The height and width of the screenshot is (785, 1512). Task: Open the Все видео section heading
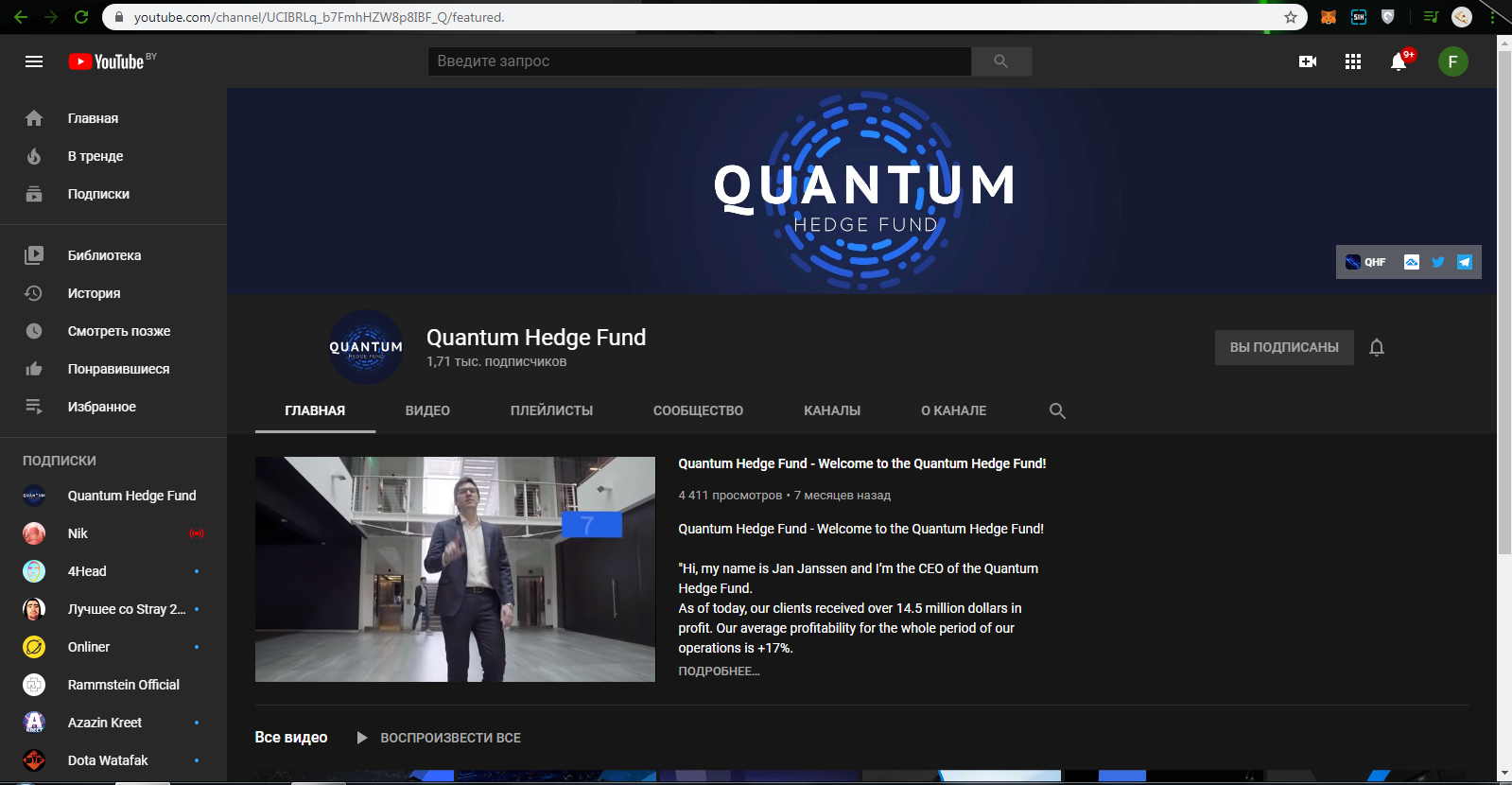[291, 738]
